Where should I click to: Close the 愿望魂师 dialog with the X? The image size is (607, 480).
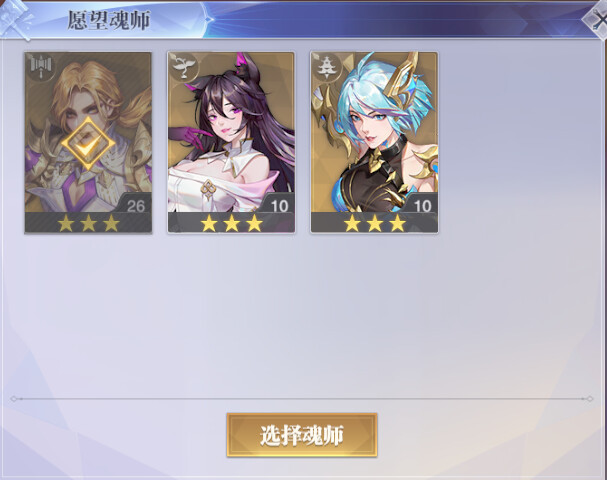point(597,19)
